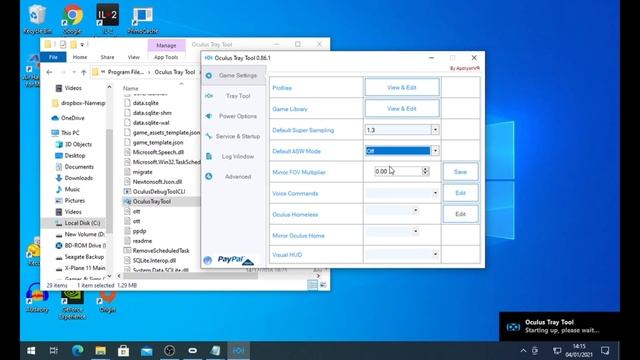This screenshot has height=360, width=640.
Task: Open App Tools tab in File Explorer
Action: 166,57
